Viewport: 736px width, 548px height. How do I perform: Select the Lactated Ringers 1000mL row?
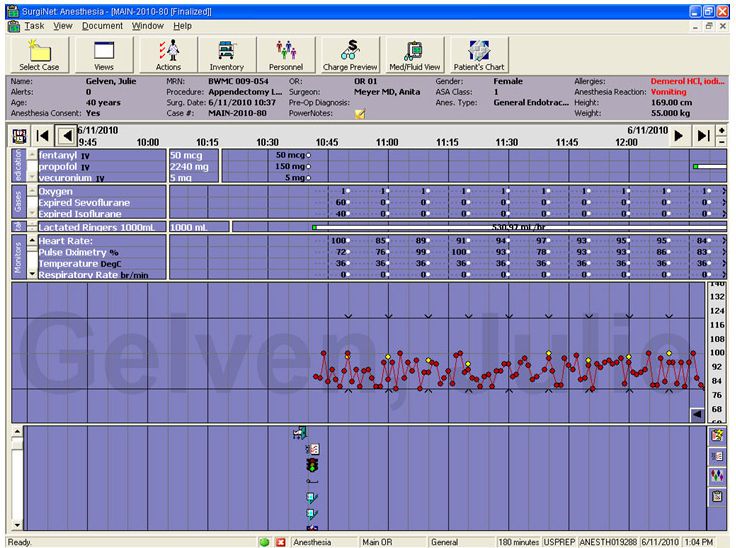pos(102,227)
